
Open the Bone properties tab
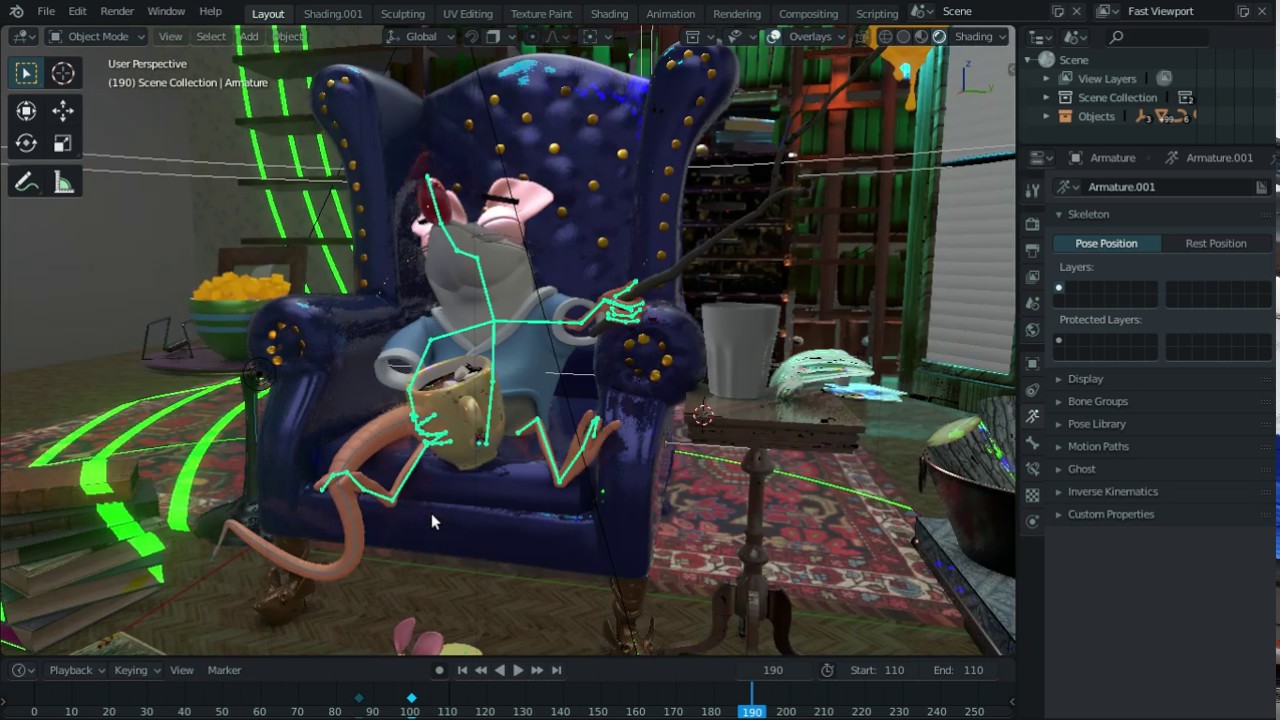1033,443
